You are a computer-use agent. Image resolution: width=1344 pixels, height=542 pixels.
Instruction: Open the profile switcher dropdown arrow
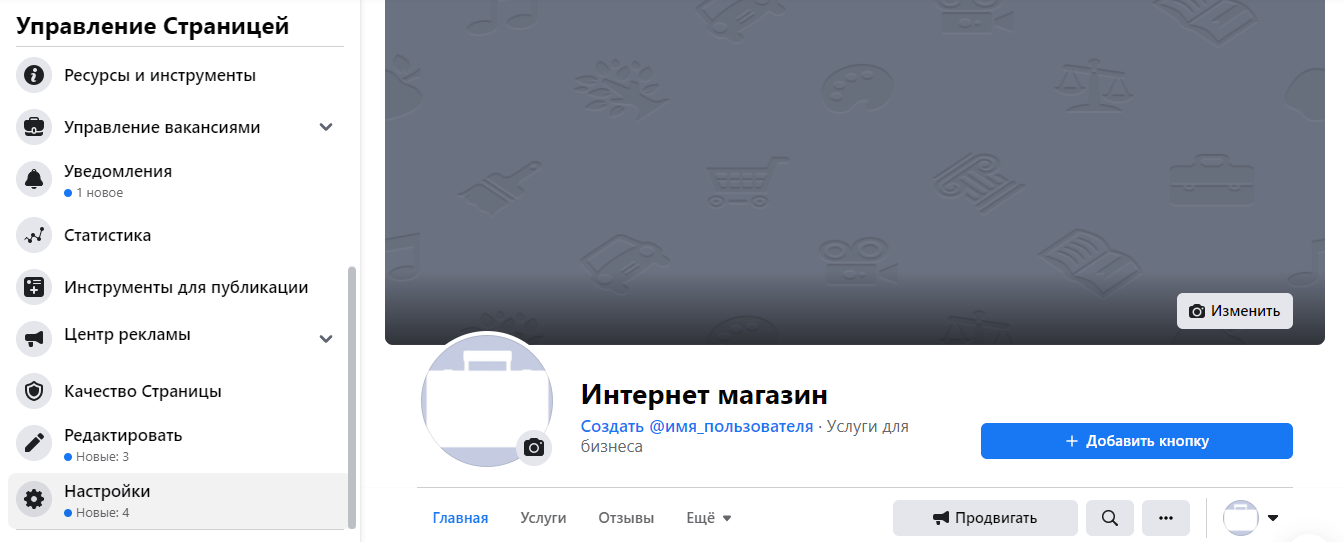click(1273, 518)
